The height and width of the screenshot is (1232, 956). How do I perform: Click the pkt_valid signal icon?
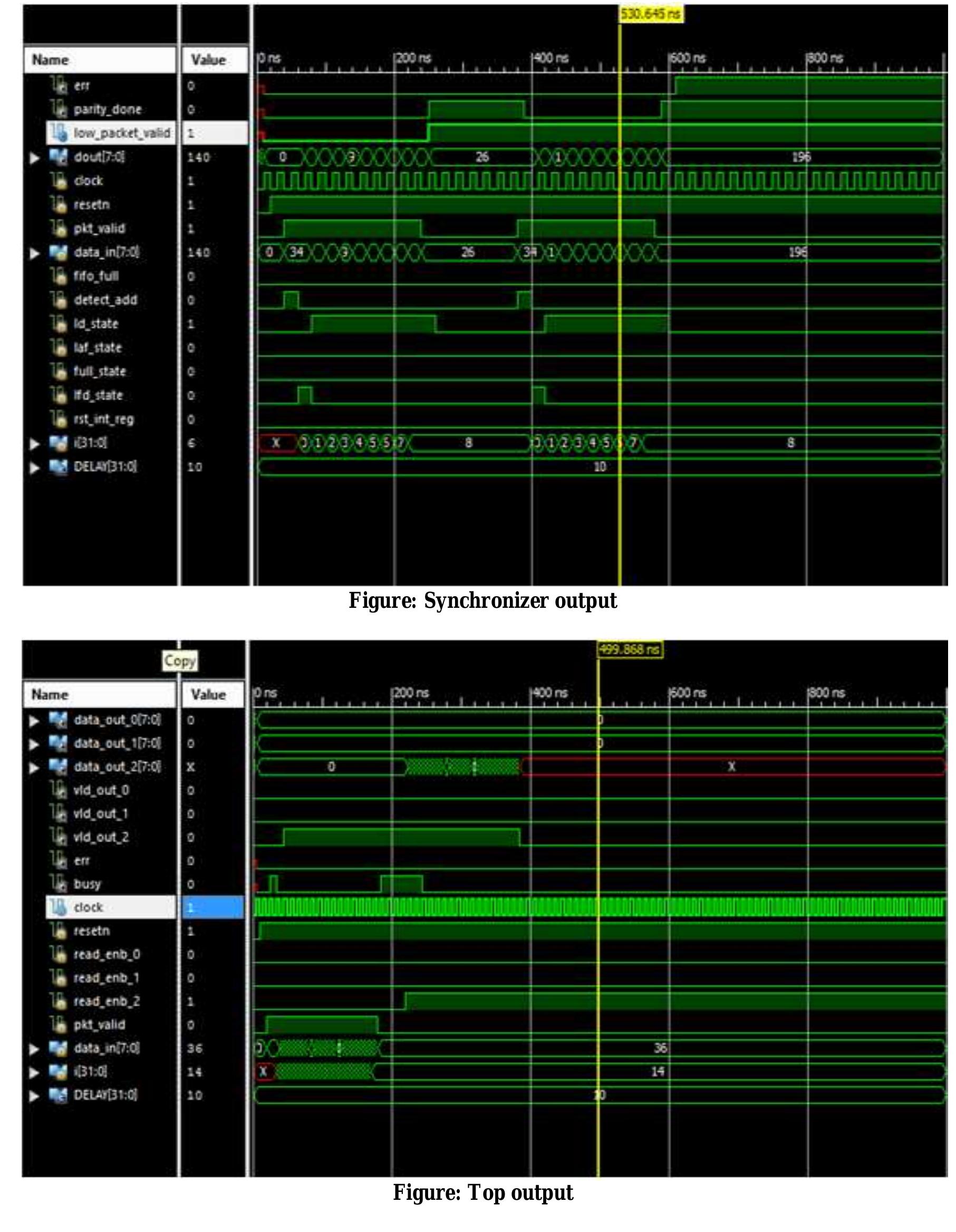pyautogui.click(x=59, y=229)
